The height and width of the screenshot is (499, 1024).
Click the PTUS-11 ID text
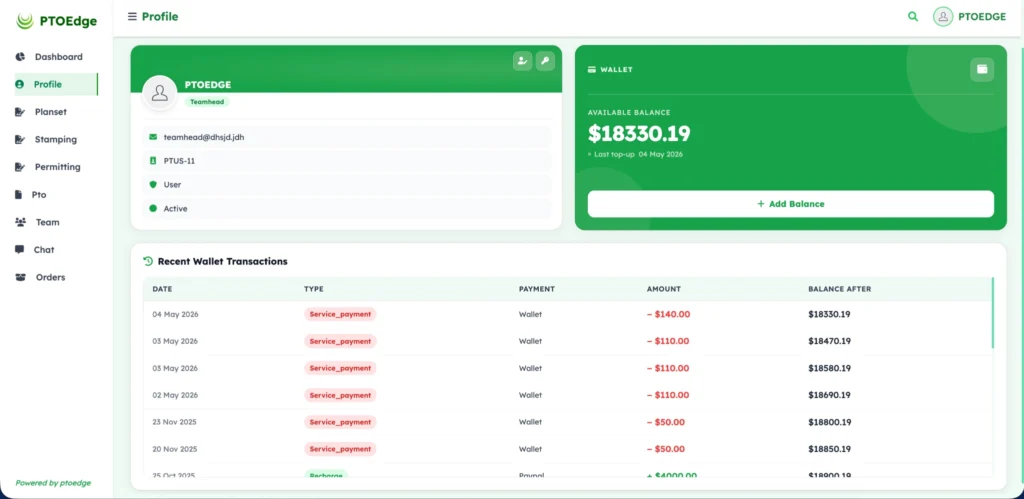(179, 161)
